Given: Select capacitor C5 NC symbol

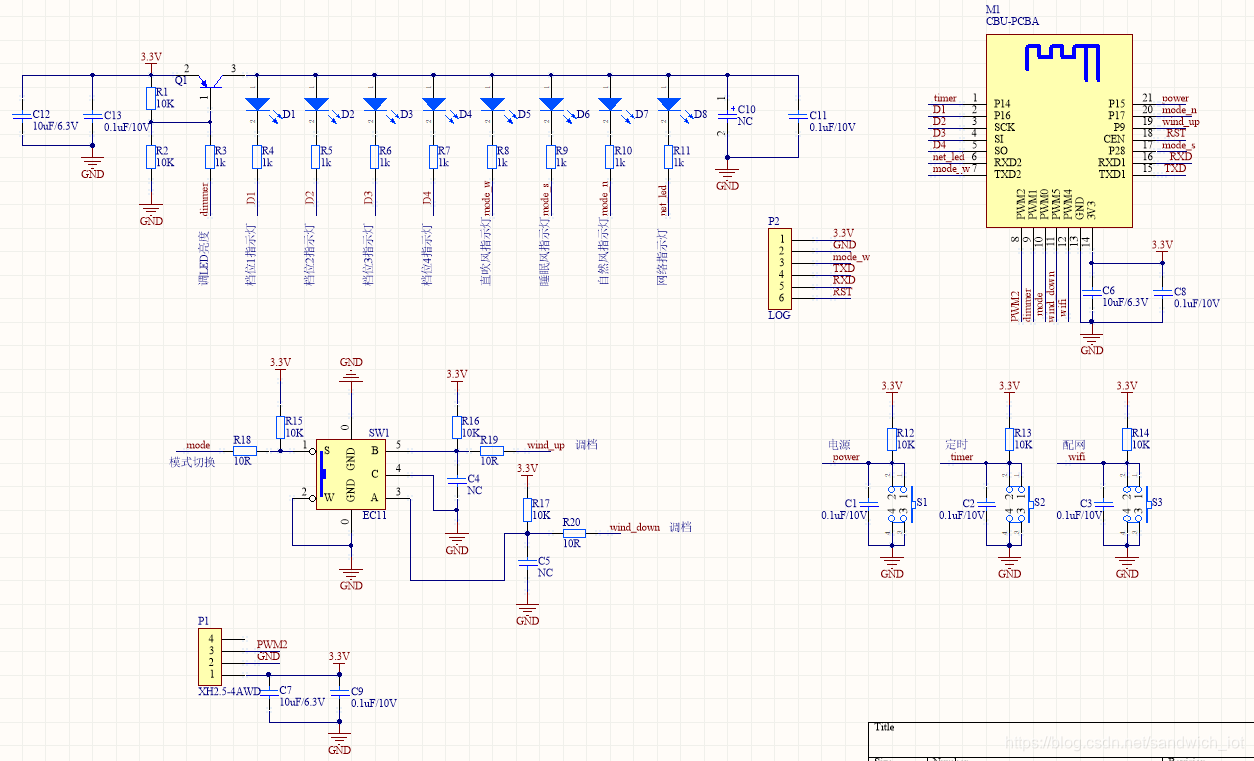Looking at the screenshot, I should pos(527,563).
